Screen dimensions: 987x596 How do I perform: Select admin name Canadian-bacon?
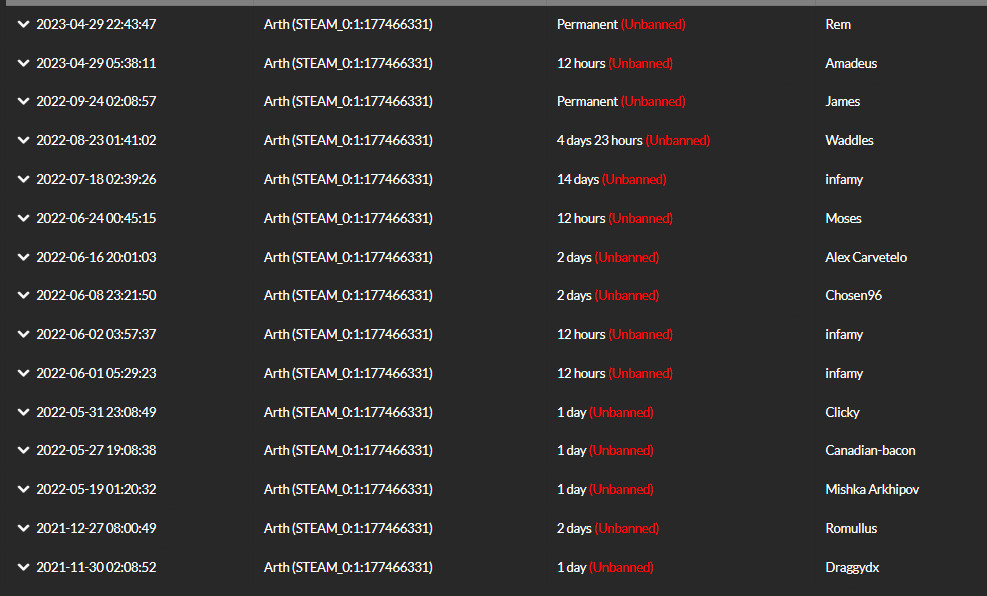pyautogui.click(x=870, y=451)
